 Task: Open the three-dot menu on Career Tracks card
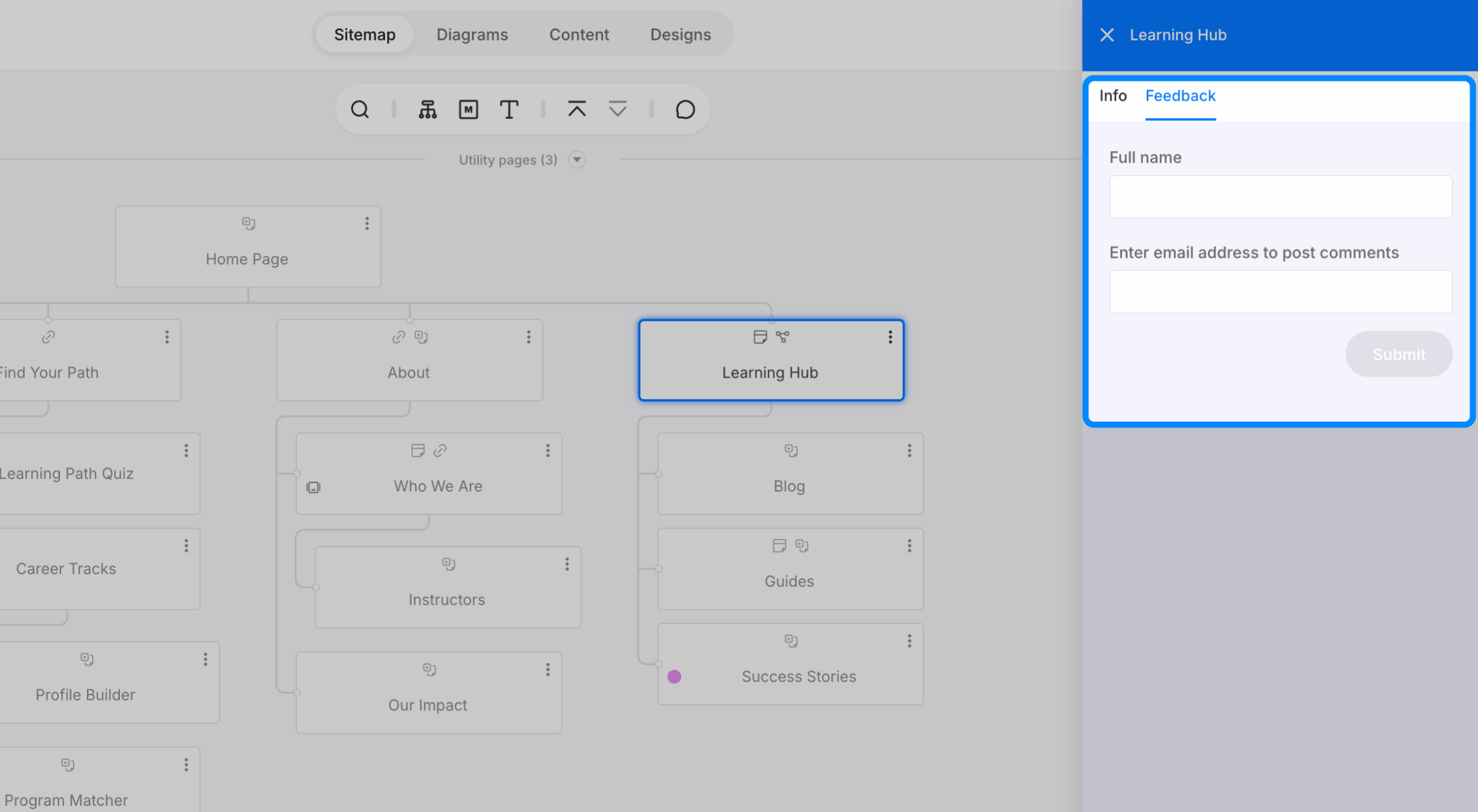tap(186, 546)
